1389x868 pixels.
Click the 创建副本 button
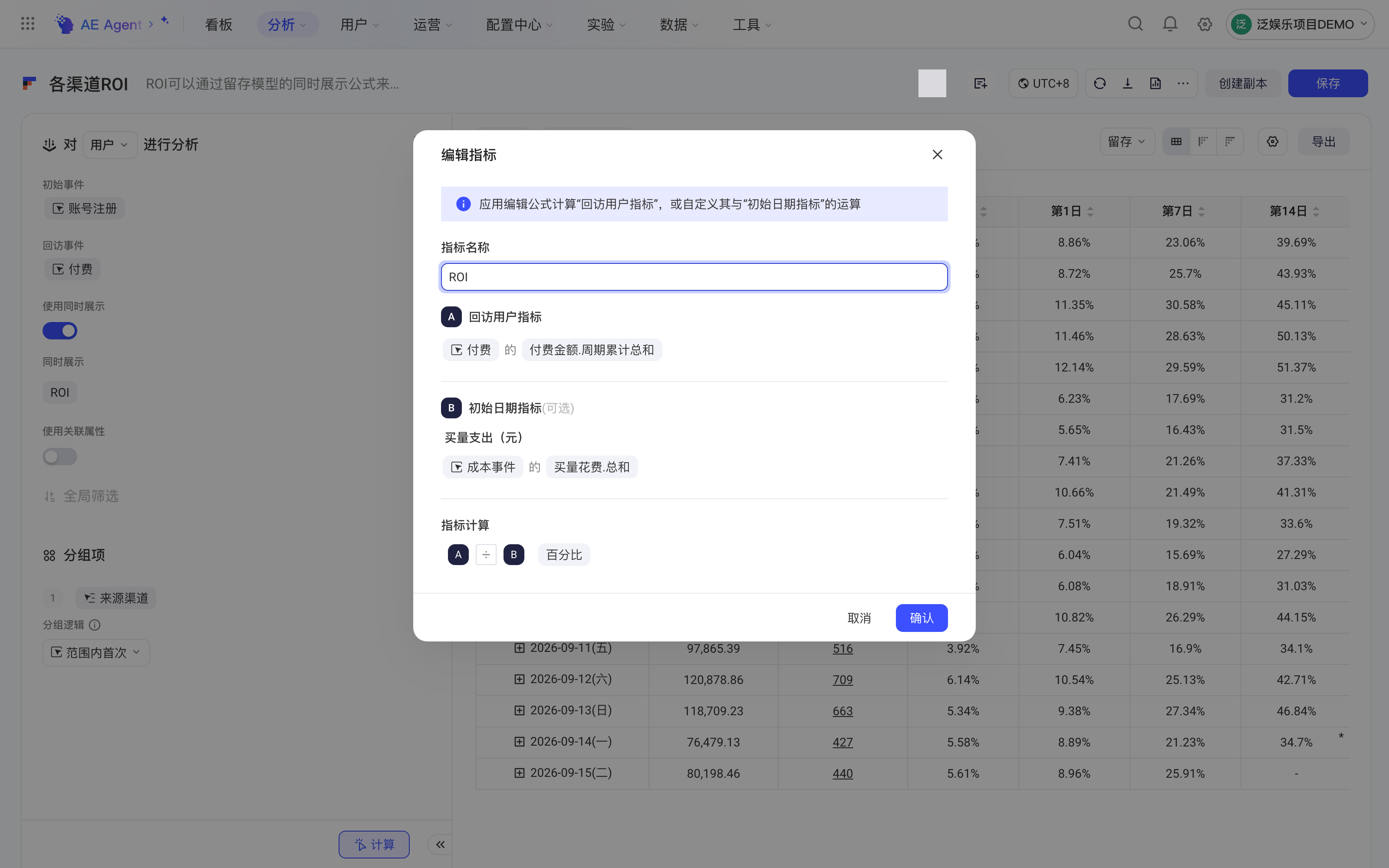coord(1243,84)
